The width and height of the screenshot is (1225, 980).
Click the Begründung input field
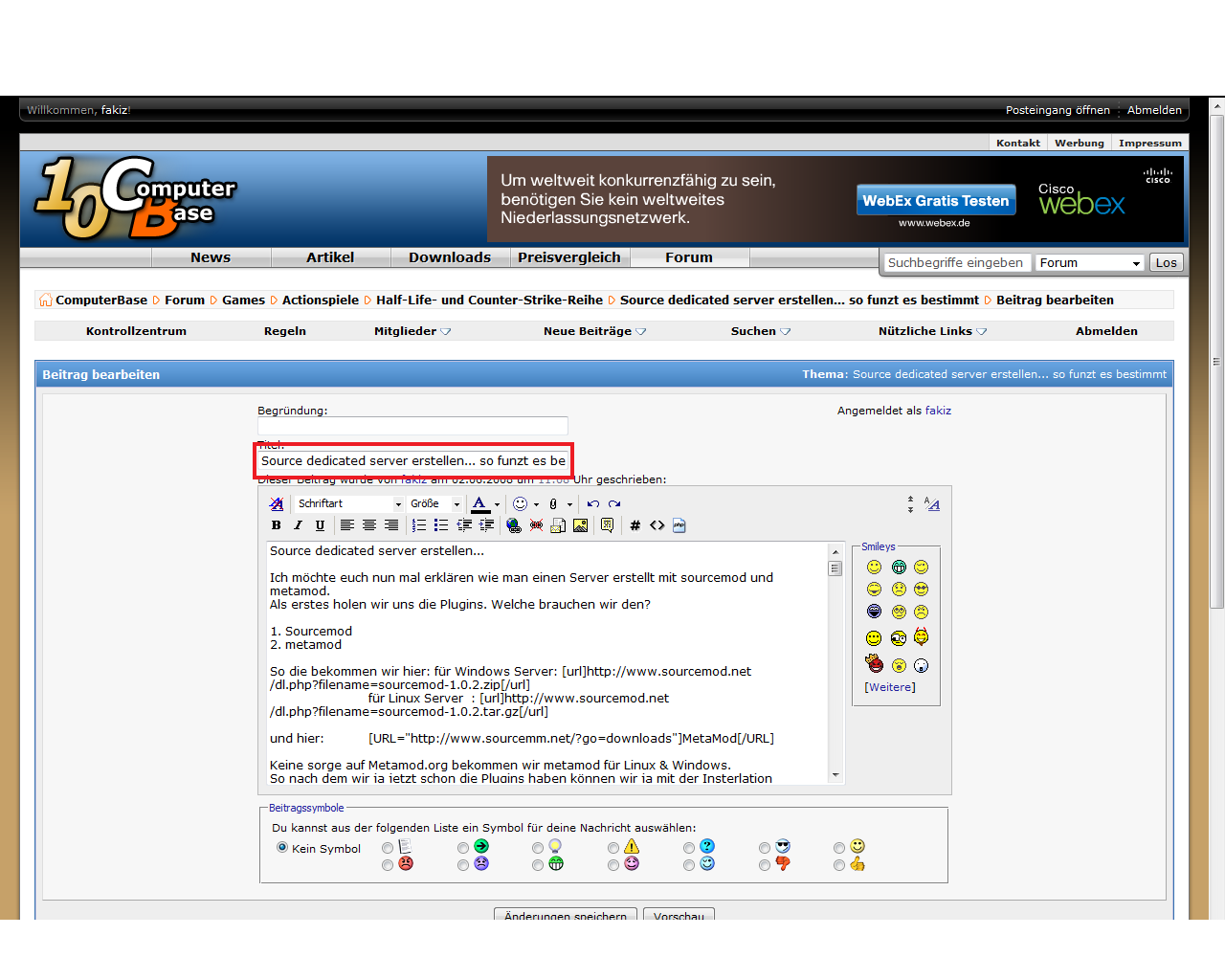[x=412, y=426]
